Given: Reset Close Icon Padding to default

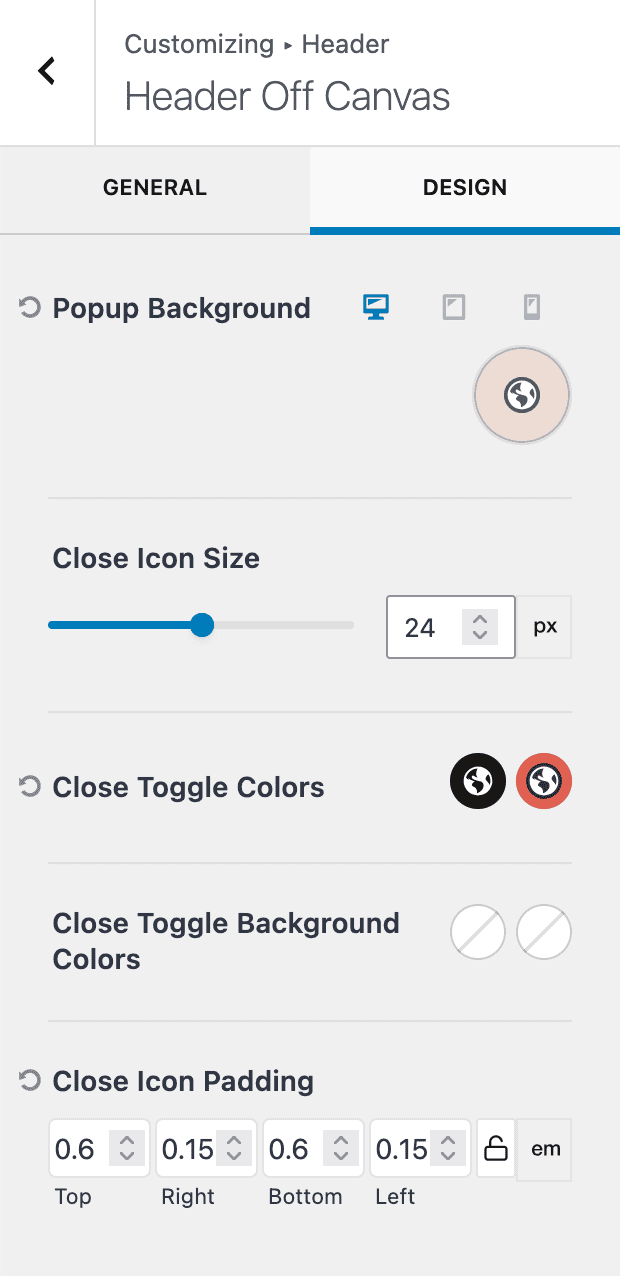Looking at the screenshot, I should point(27,1080).
